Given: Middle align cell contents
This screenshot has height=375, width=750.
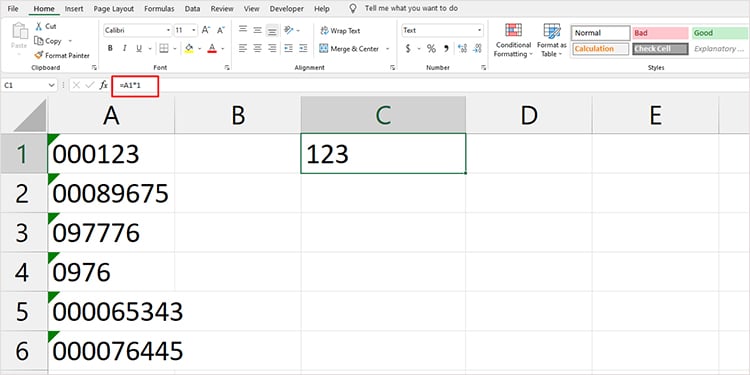Looking at the screenshot, I should [x=257, y=30].
